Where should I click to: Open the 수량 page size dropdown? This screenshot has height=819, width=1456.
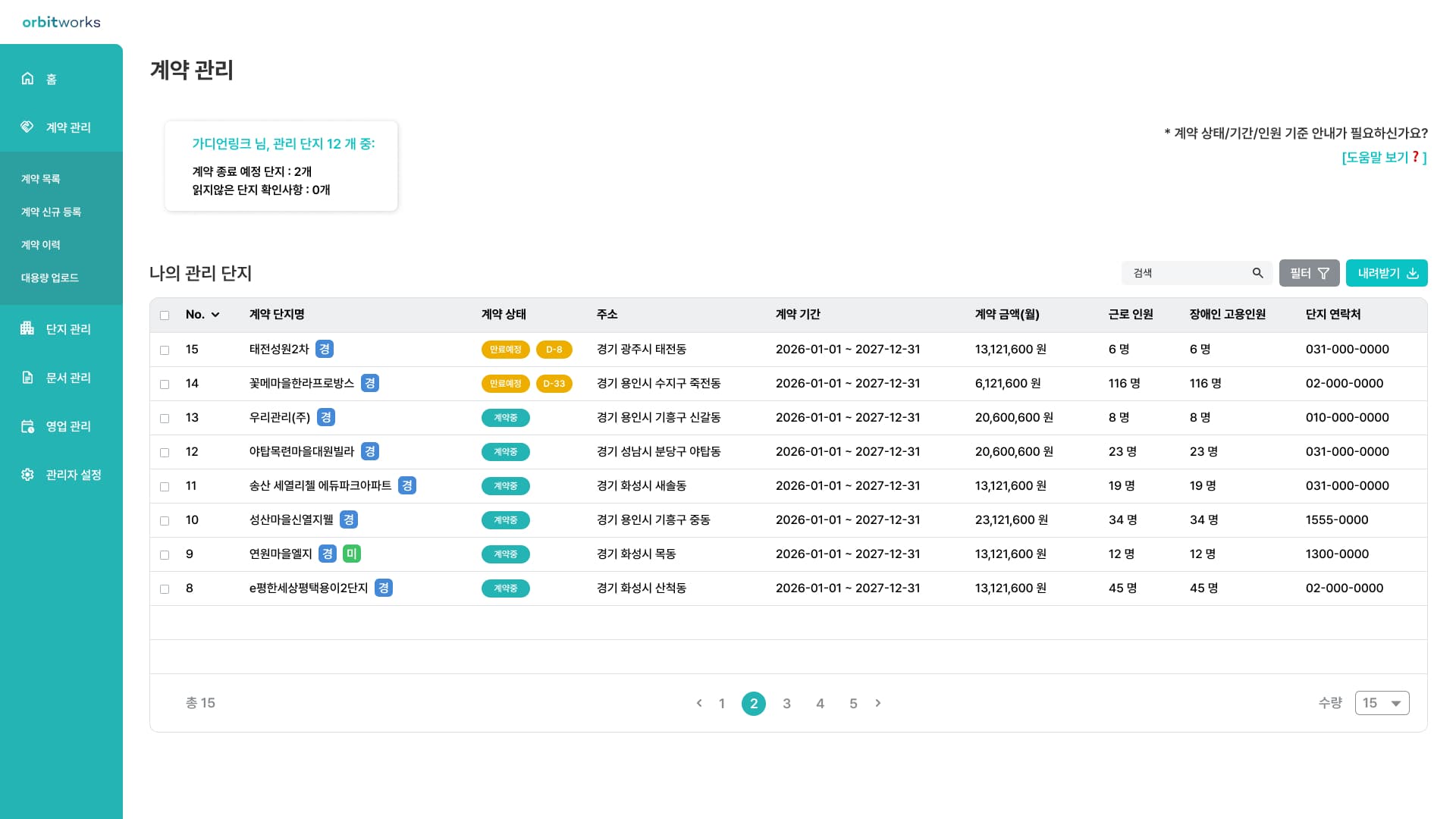pyautogui.click(x=1382, y=703)
